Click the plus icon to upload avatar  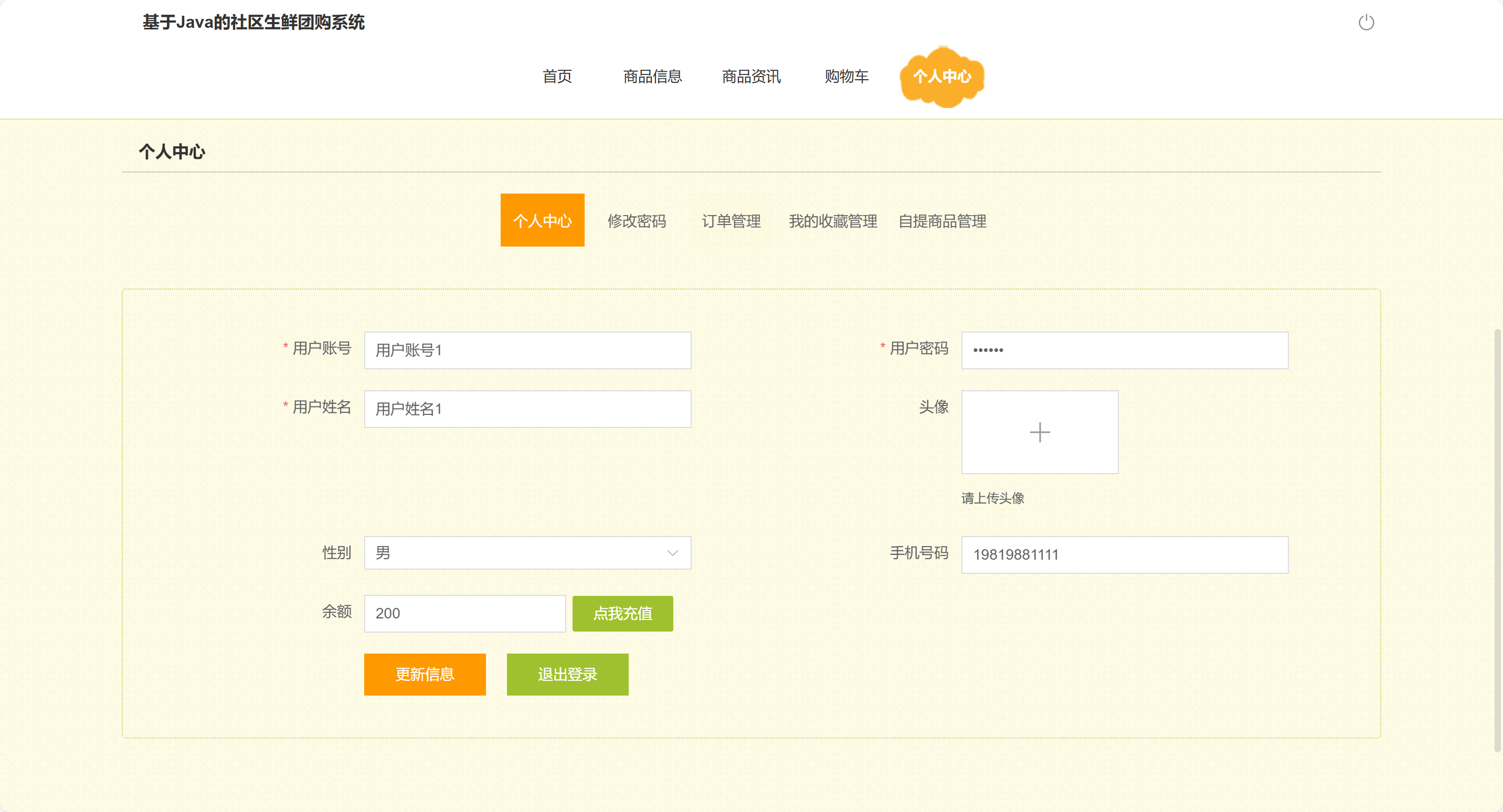tap(1039, 432)
